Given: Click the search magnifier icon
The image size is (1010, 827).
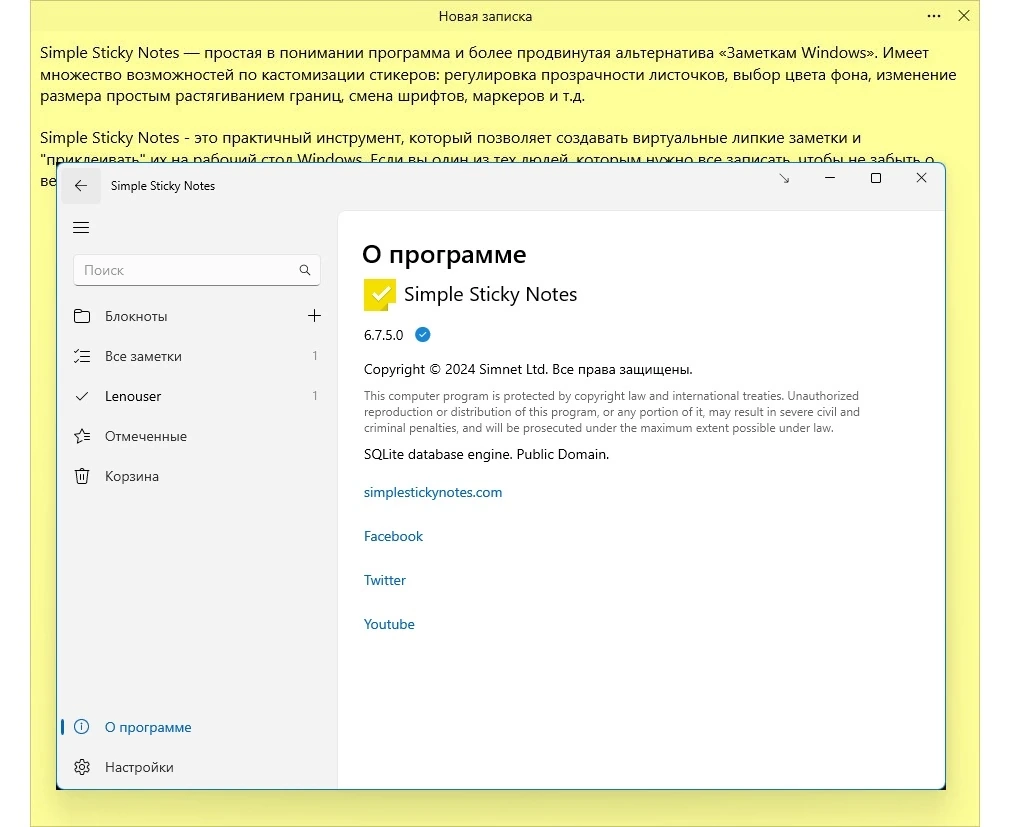Looking at the screenshot, I should (x=305, y=270).
